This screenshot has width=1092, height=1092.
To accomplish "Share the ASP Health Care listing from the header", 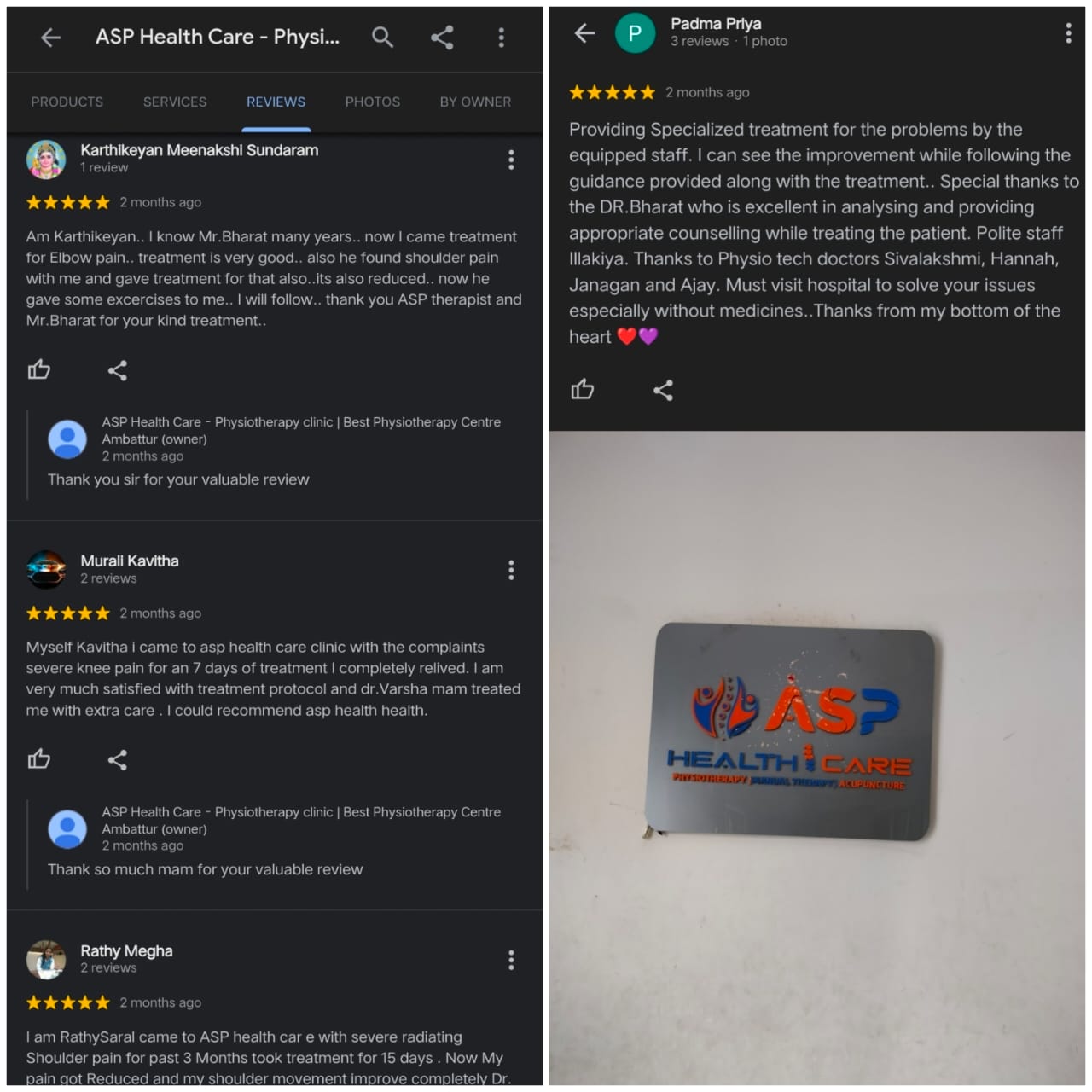I will [x=442, y=37].
